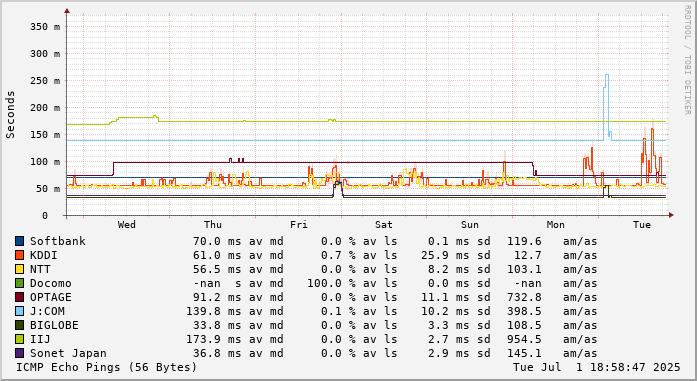Select the OPTAGE legend label
Image resolution: width=697 pixels, height=381 pixels.
(x=51, y=297)
